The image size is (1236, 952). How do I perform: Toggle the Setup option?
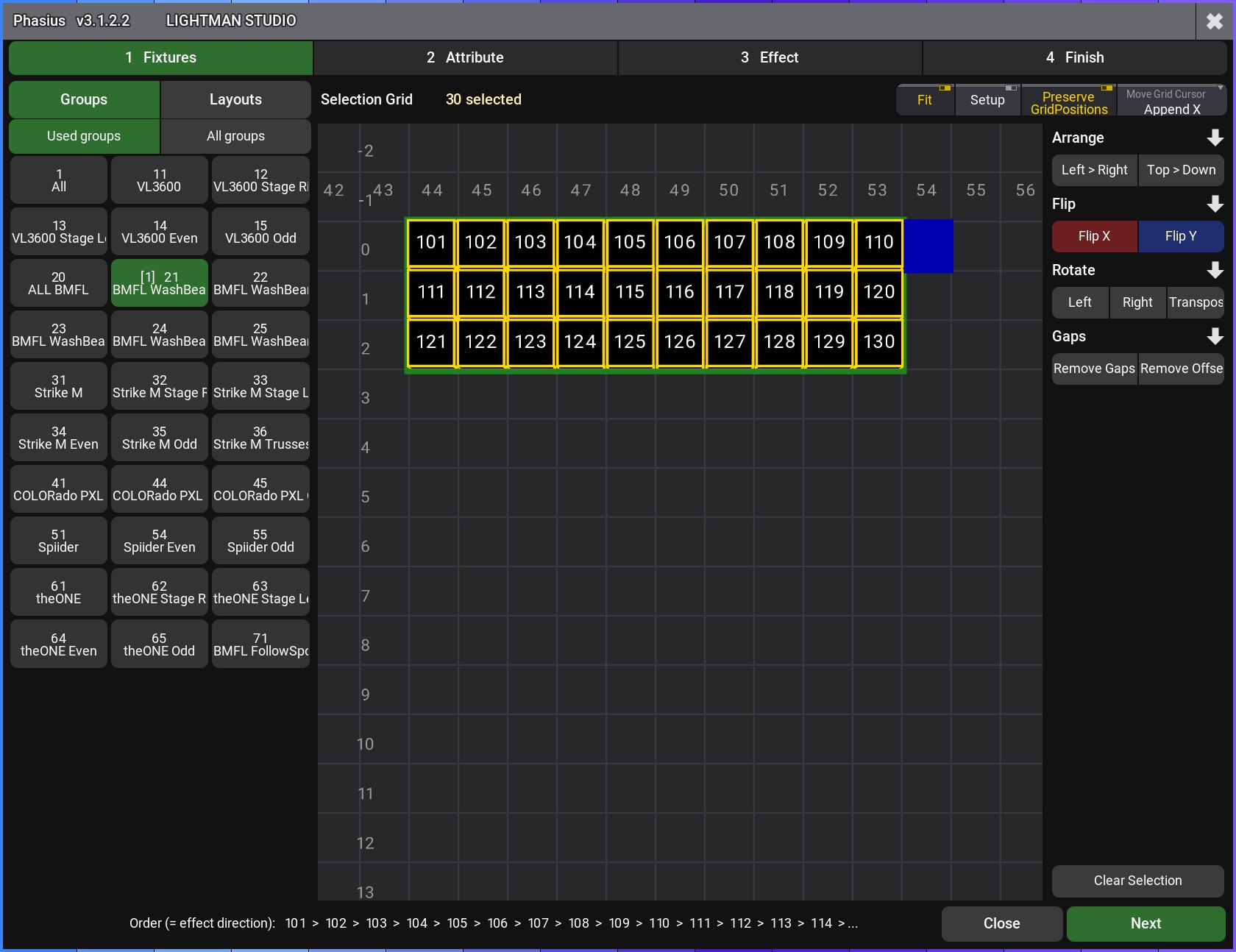987,100
